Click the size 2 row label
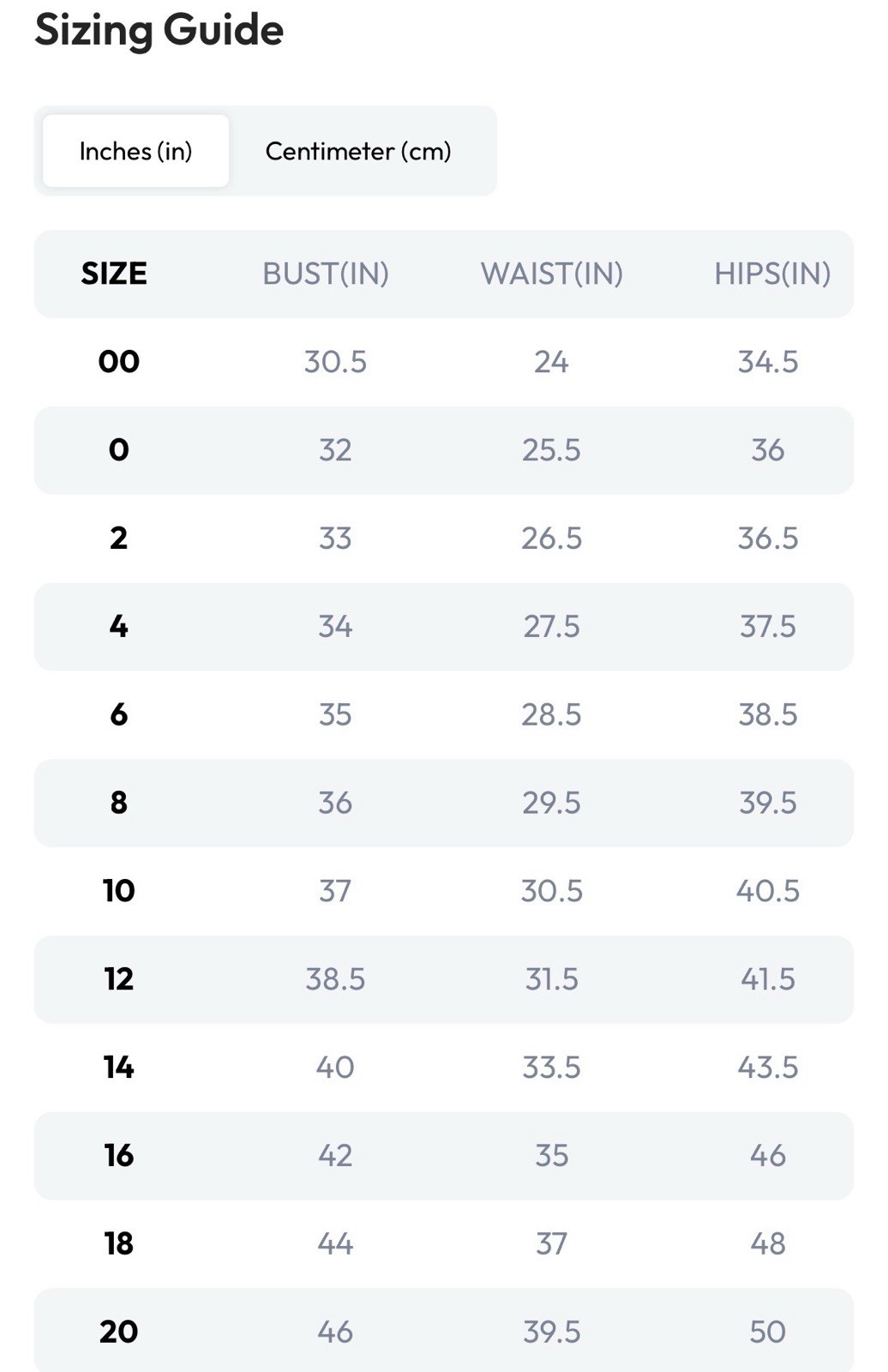Screen dimensions: 888x1372 [x=118, y=539]
